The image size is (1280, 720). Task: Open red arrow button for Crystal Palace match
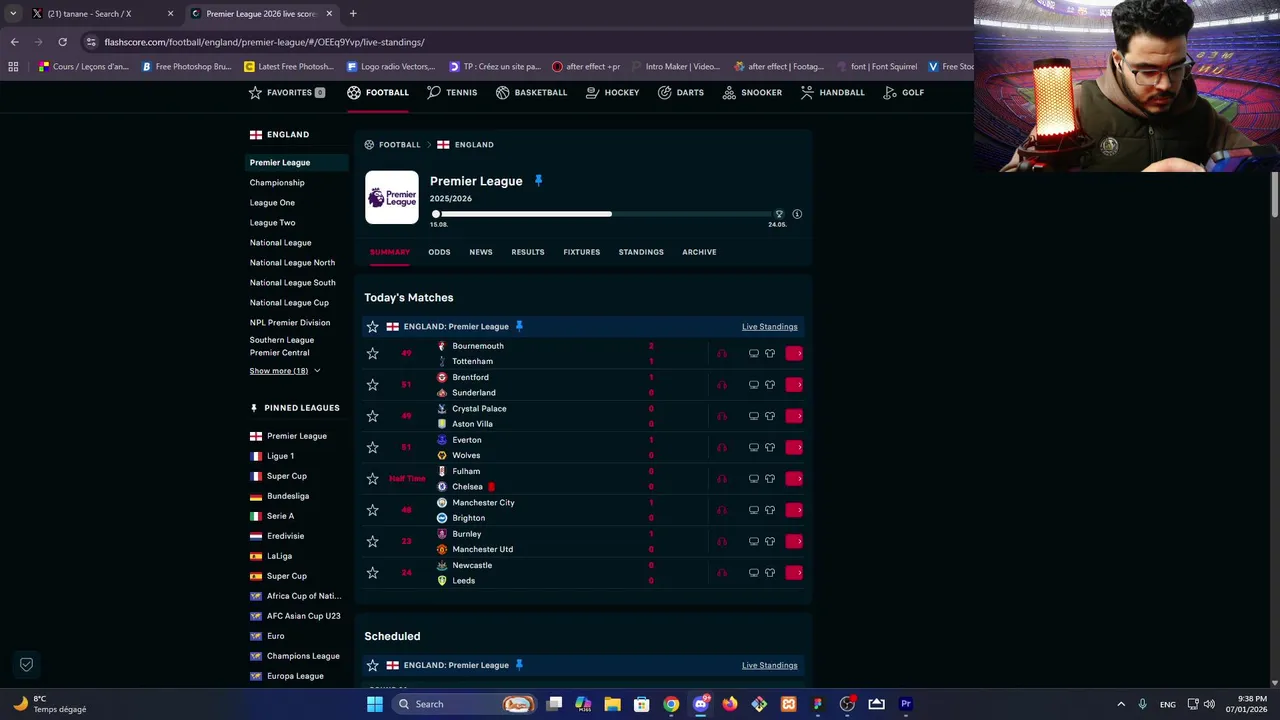click(794, 416)
